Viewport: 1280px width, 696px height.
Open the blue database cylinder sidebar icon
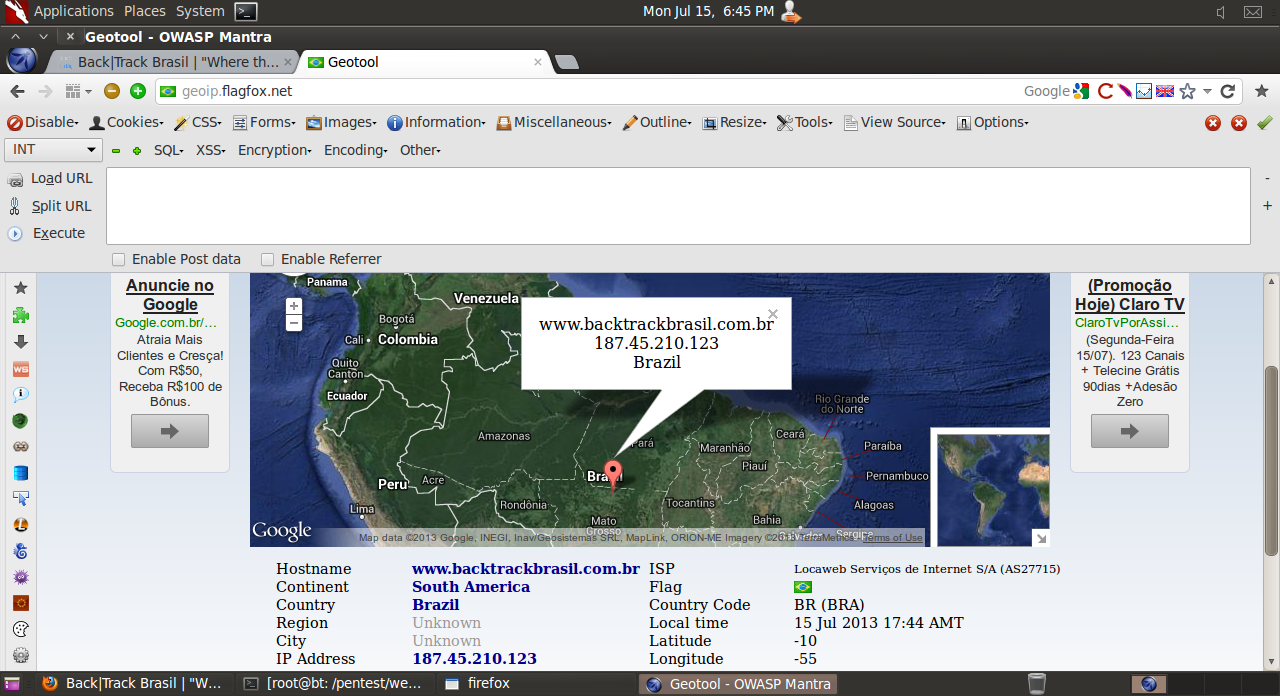click(20, 472)
